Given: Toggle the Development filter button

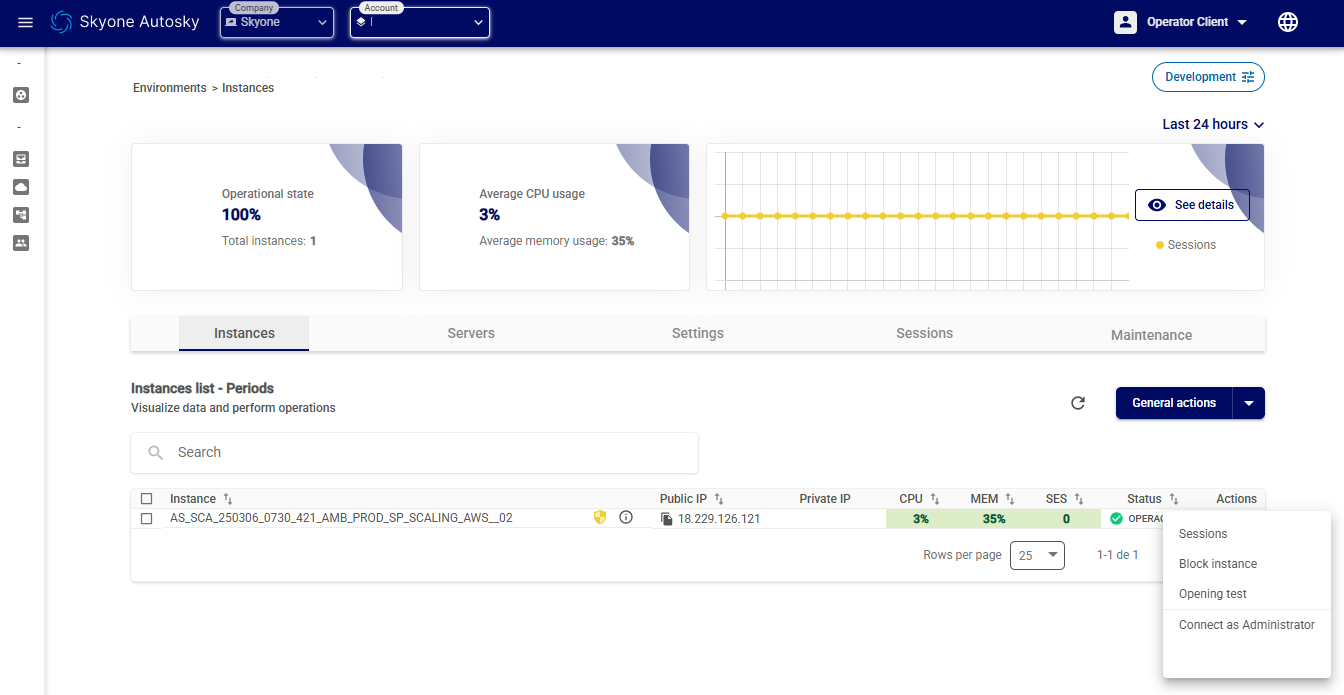Looking at the screenshot, I should (1208, 77).
